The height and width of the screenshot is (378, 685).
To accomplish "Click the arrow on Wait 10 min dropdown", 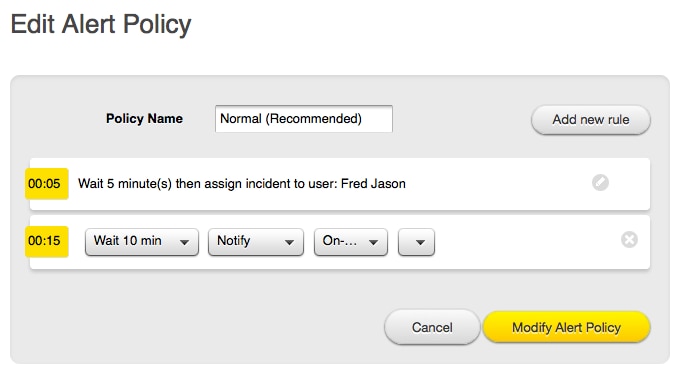I will pos(184,243).
